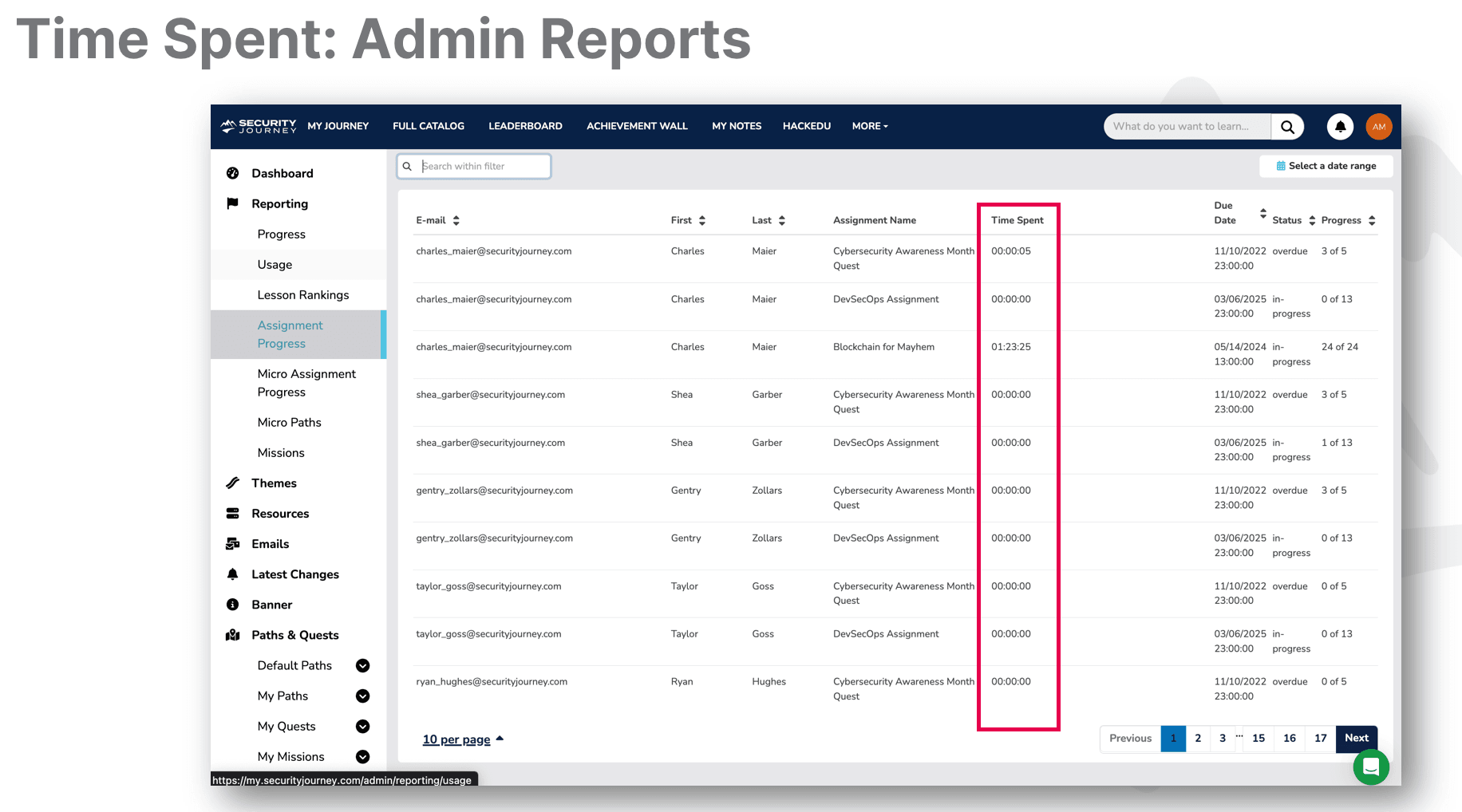Image resolution: width=1462 pixels, height=812 pixels.
Task: Click the magnifying glass search button
Action: (x=1287, y=127)
